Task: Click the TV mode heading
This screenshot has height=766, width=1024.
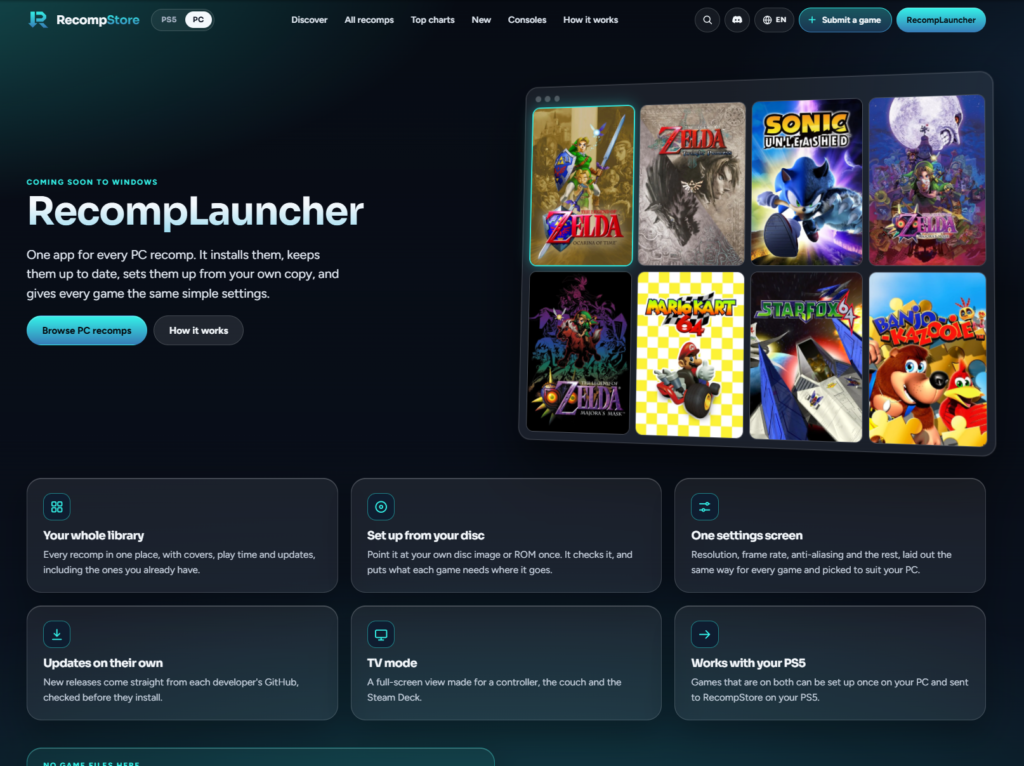Action: pyautogui.click(x=392, y=663)
